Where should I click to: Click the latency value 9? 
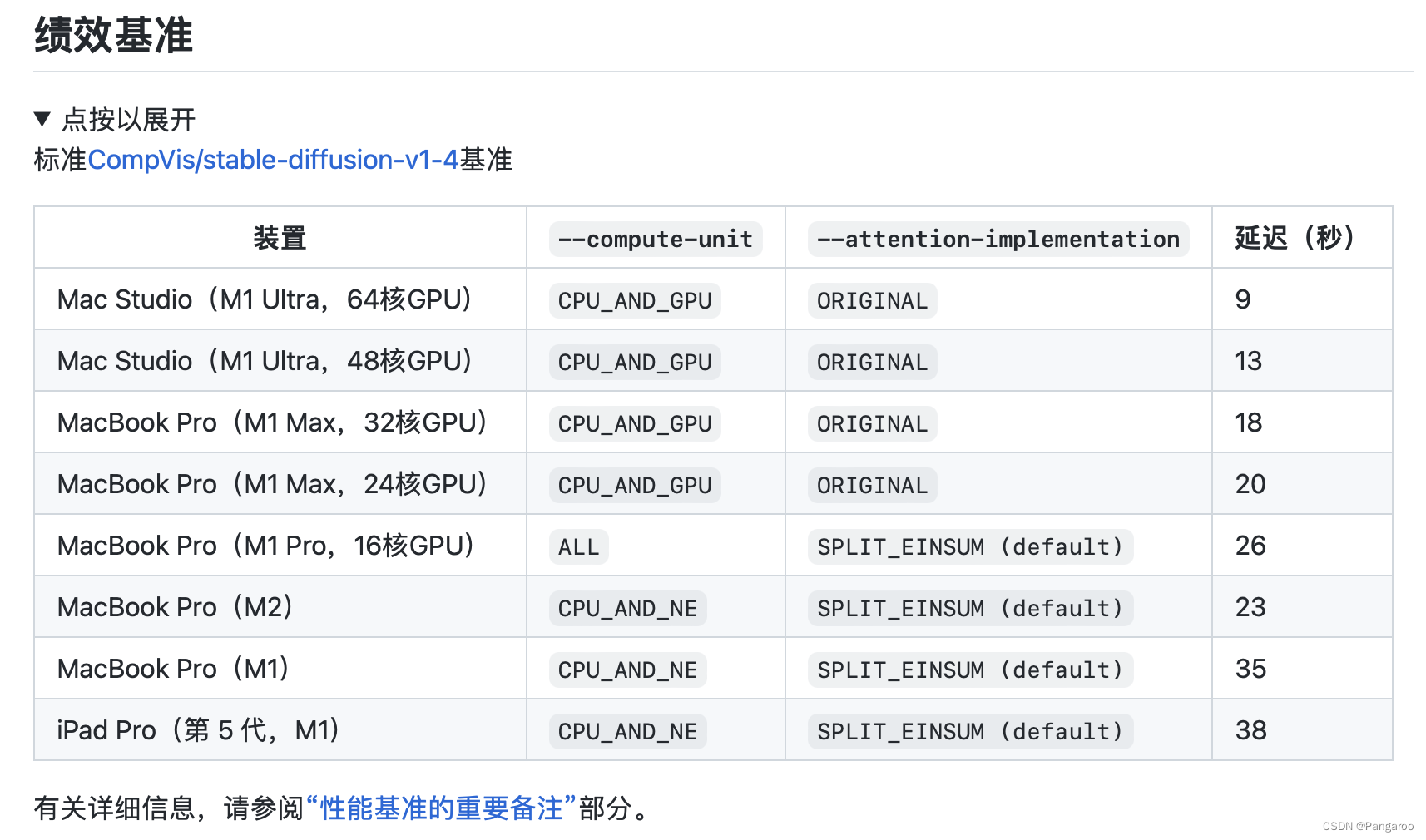coord(1243,299)
